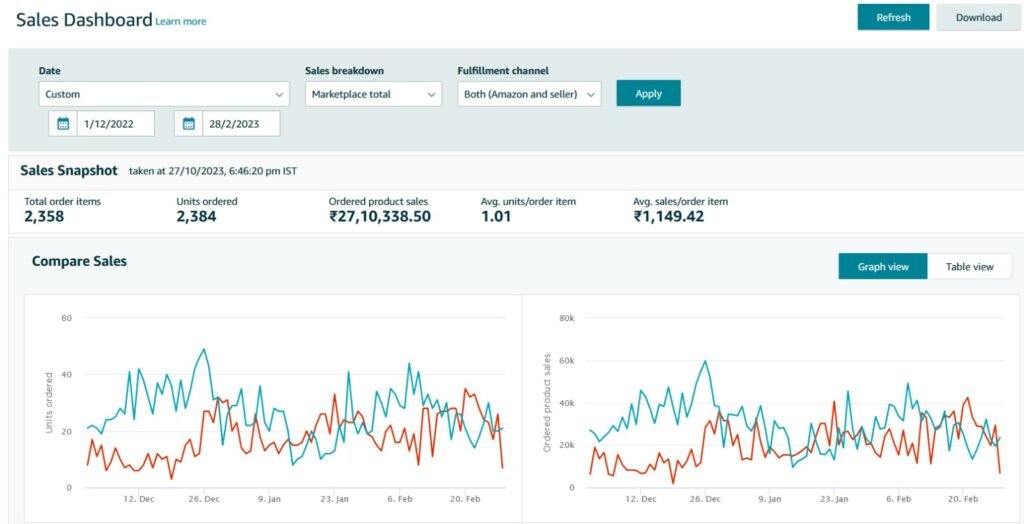This screenshot has height=524, width=1024.
Task: Open the Sales breakdown Marketplace total dropdown
Action: (x=374, y=94)
